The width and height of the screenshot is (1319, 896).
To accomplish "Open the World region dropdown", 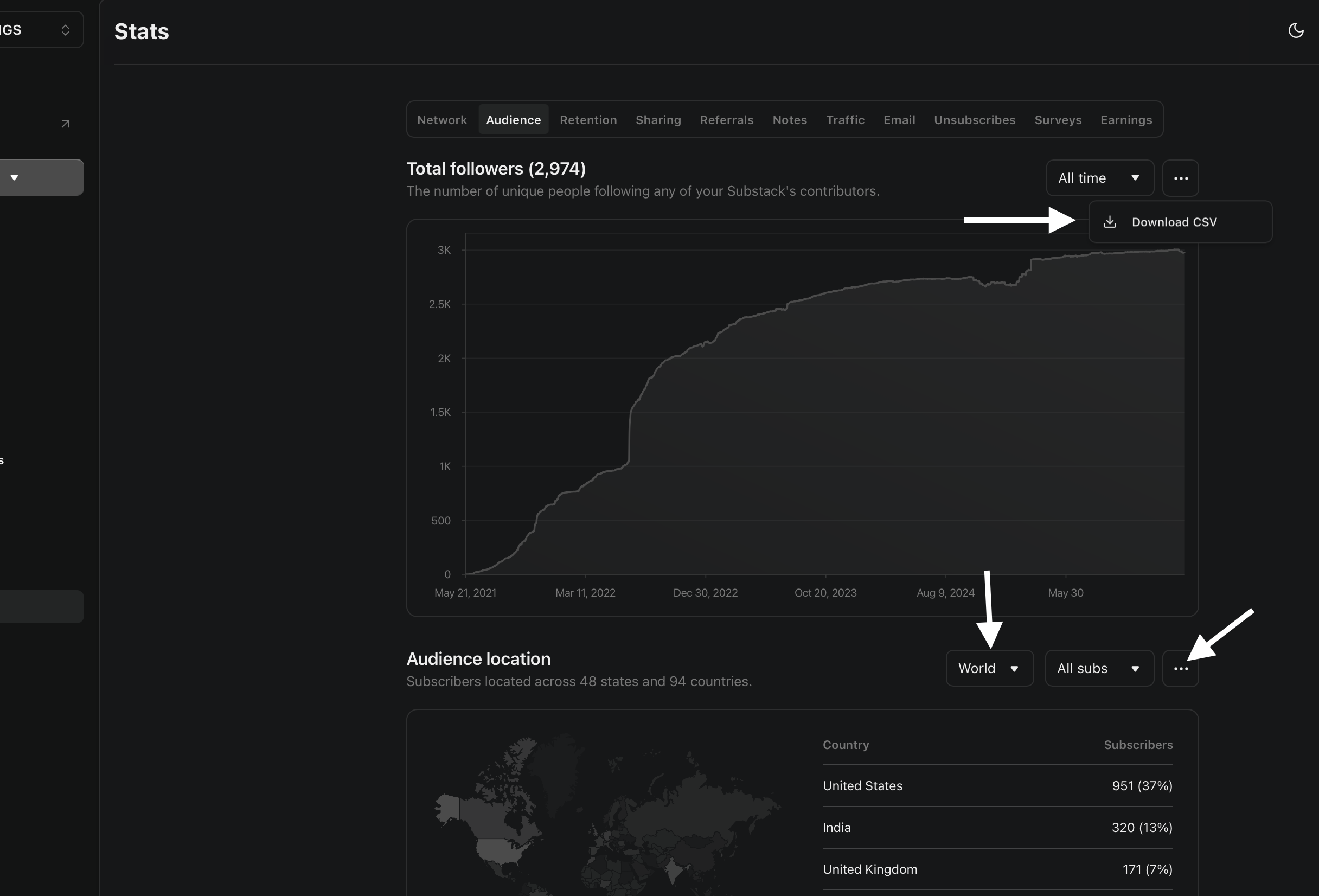I will click(989, 668).
